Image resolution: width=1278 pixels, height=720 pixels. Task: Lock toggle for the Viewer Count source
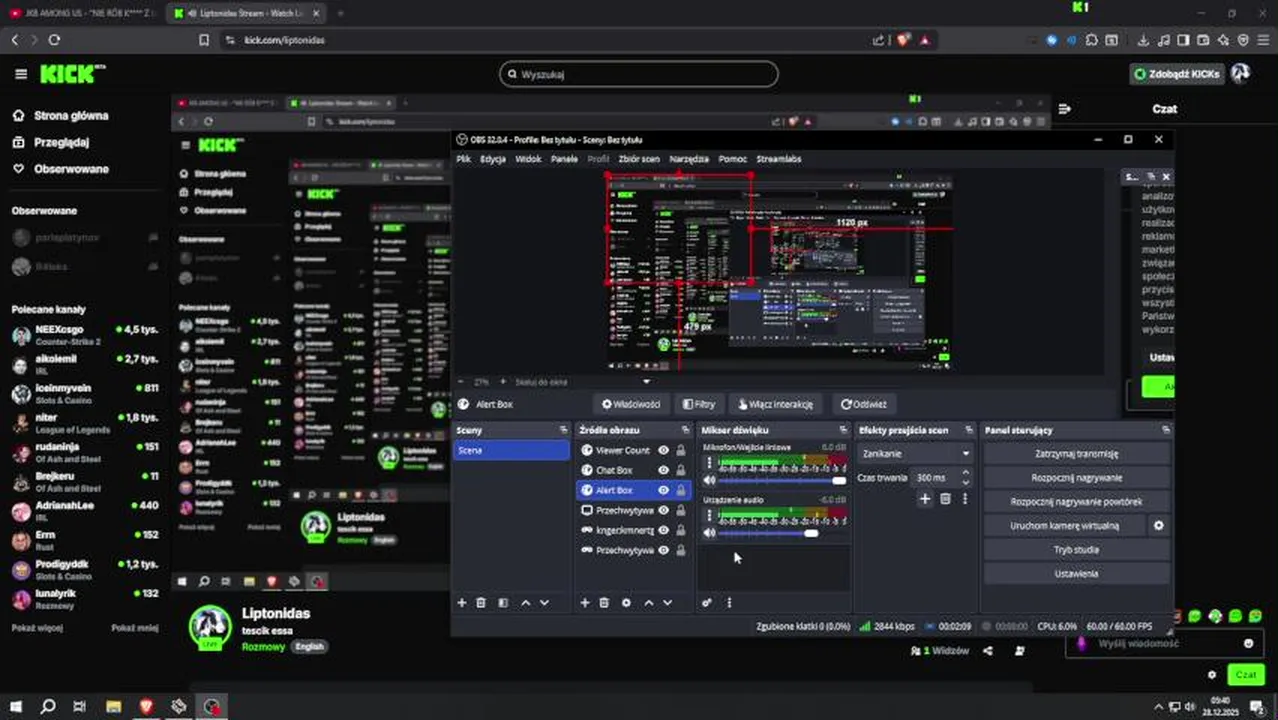[681, 450]
